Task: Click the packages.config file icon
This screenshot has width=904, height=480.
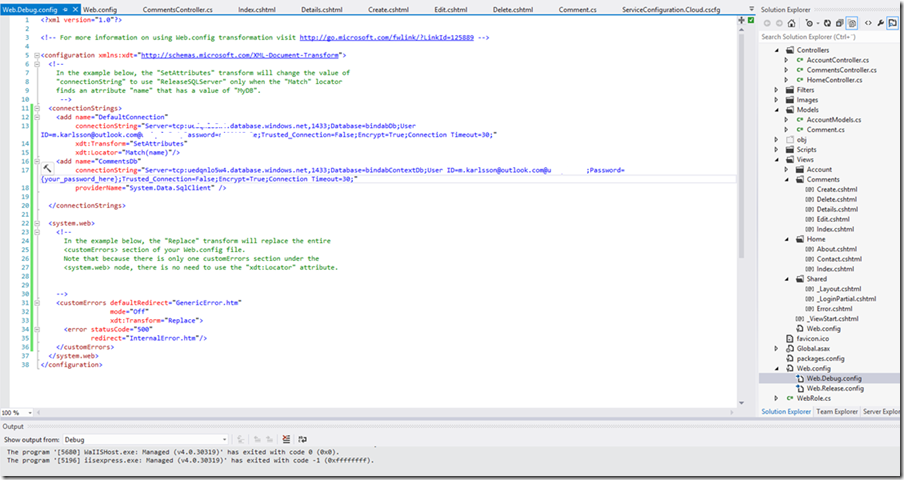Action: (790, 358)
